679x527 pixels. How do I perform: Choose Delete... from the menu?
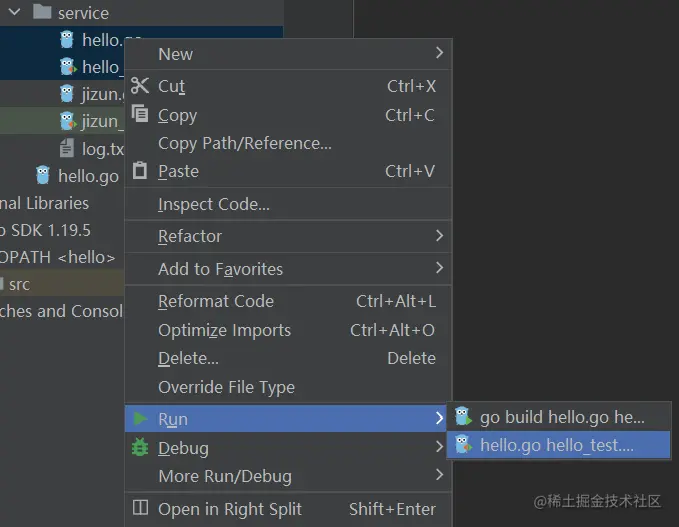pyautogui.click(x=288, y=359)
